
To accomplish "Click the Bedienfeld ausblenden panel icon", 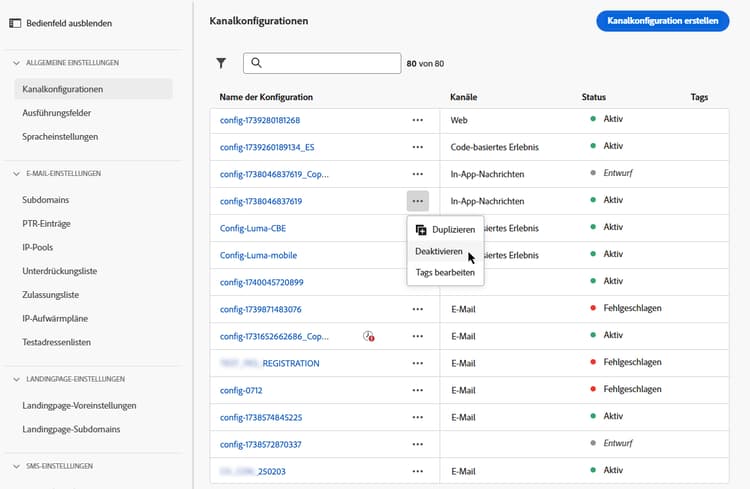I will [x=15, y=22].
